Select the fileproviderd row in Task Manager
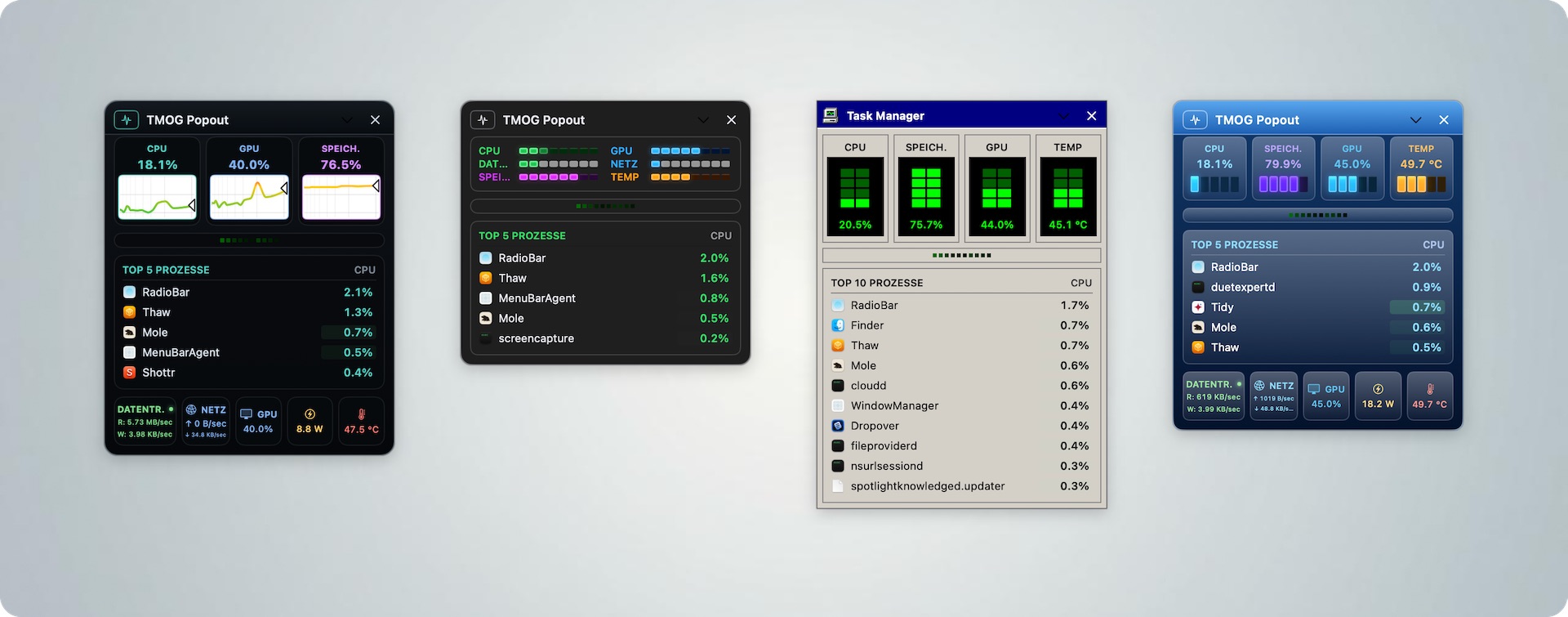1568x617 pixels. (x=962, y=446)
